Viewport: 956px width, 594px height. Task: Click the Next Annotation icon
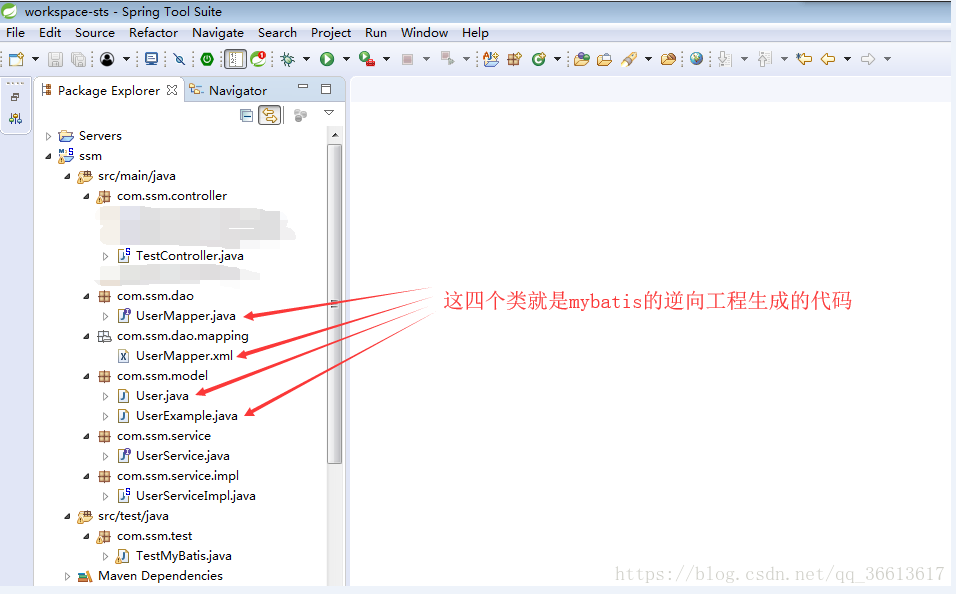coord(724,59)
